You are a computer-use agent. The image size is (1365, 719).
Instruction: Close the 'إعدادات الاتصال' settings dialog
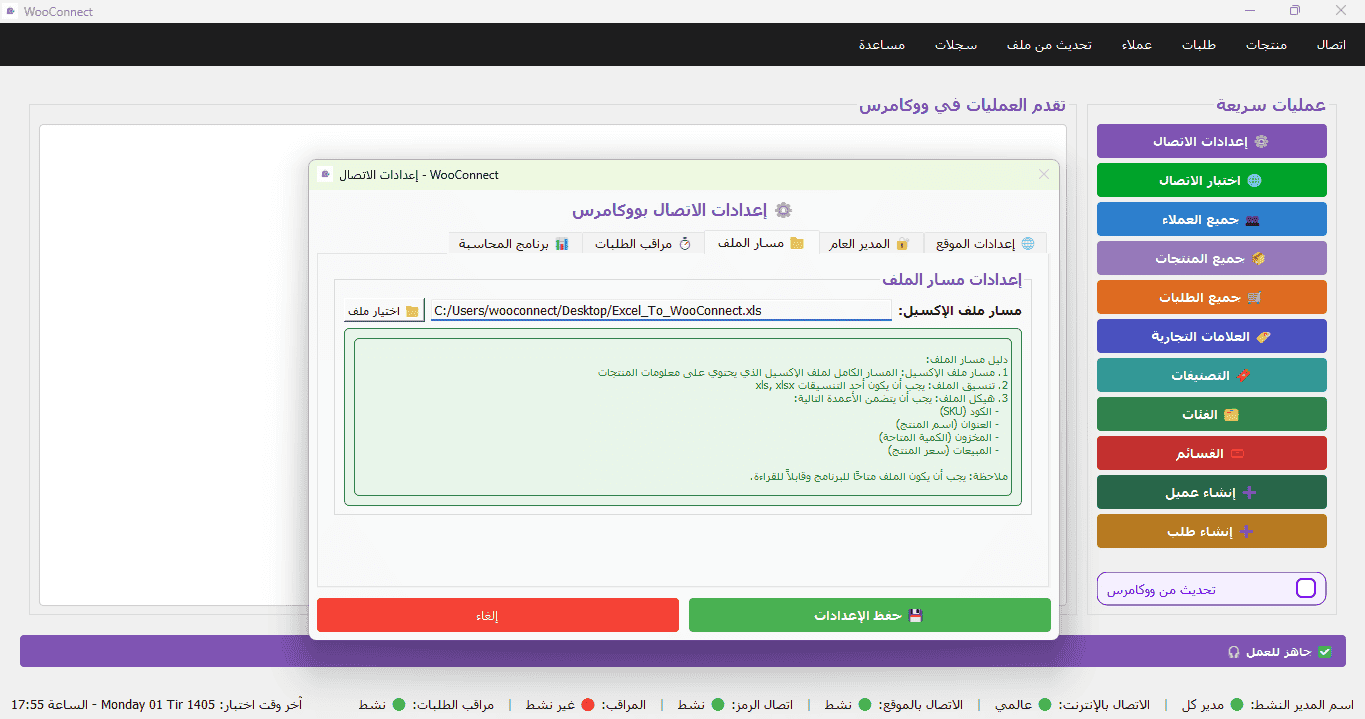pyautogui.click(x=1044, y=174)
